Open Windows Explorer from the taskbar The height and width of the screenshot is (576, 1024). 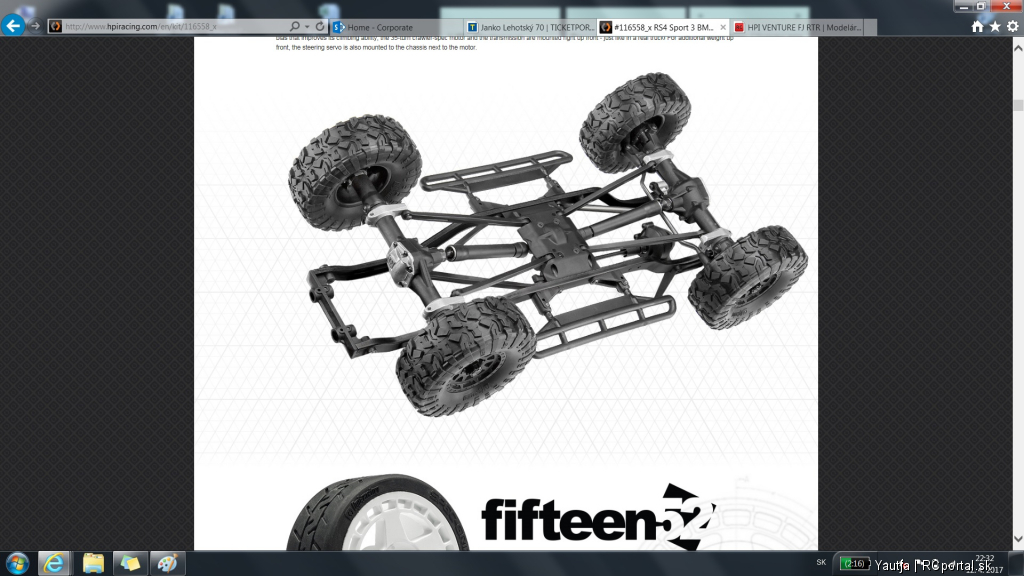[x=93, y=564]
